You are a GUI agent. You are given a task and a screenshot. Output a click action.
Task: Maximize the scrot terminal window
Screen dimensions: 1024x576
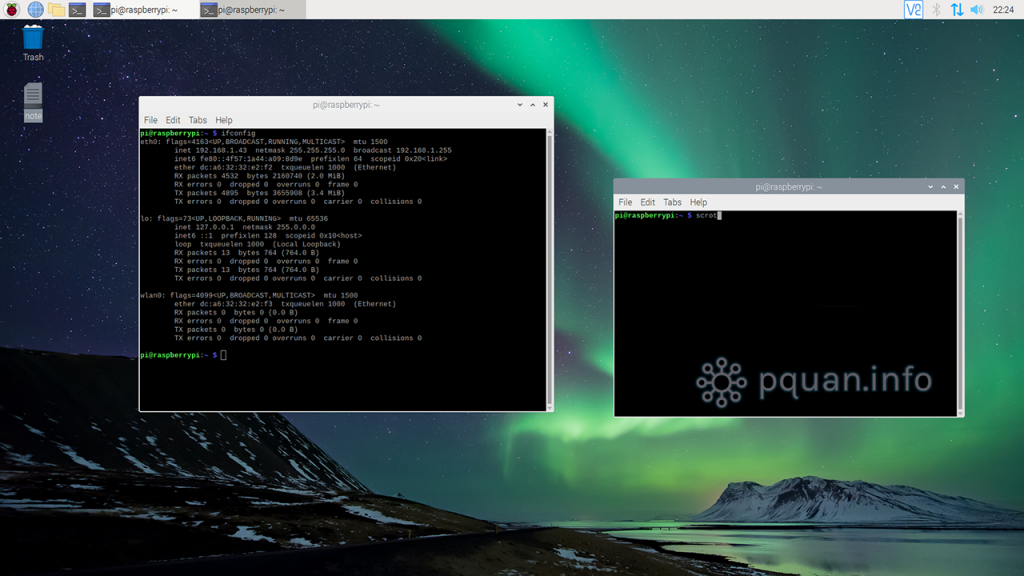[x=944, y=187]
